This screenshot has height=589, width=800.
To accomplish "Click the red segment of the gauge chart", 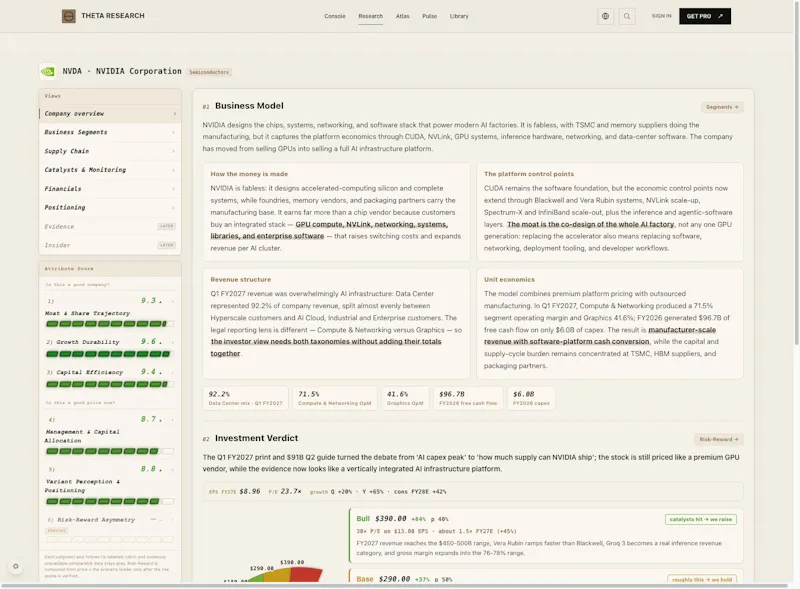I will (x=307, y=574).
